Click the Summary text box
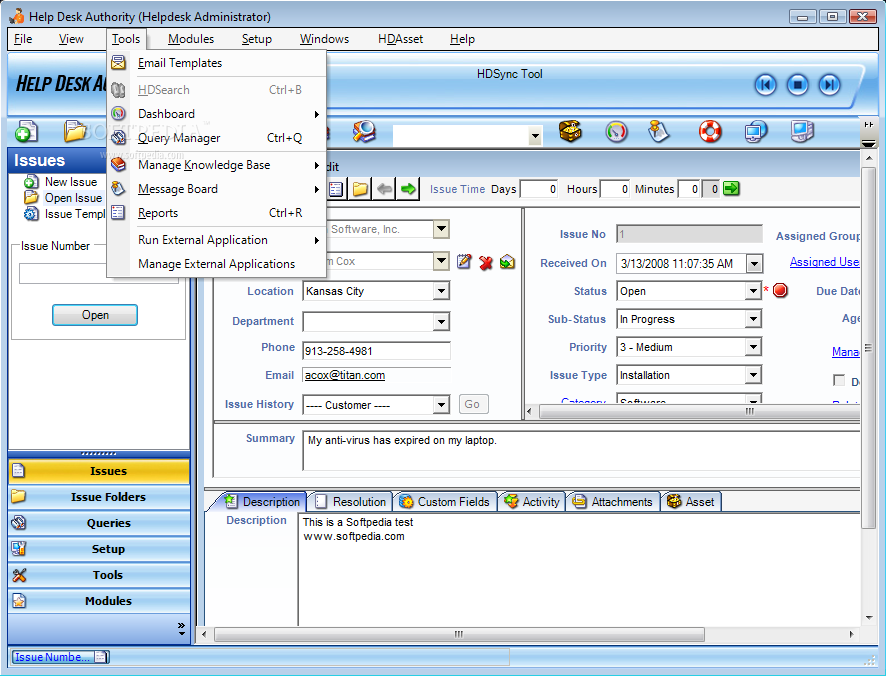The image size is (886, 676). pyautogui.click(x=581, y=450)
